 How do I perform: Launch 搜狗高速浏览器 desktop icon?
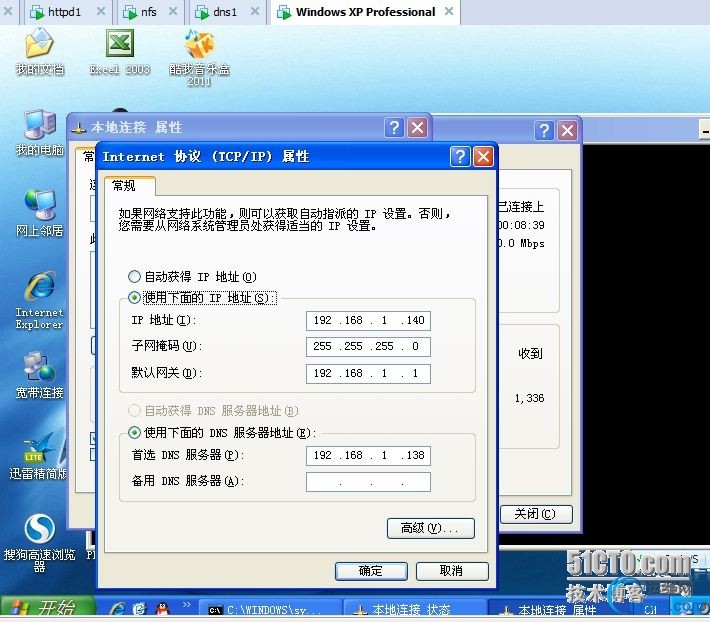(x=39, y=542)
